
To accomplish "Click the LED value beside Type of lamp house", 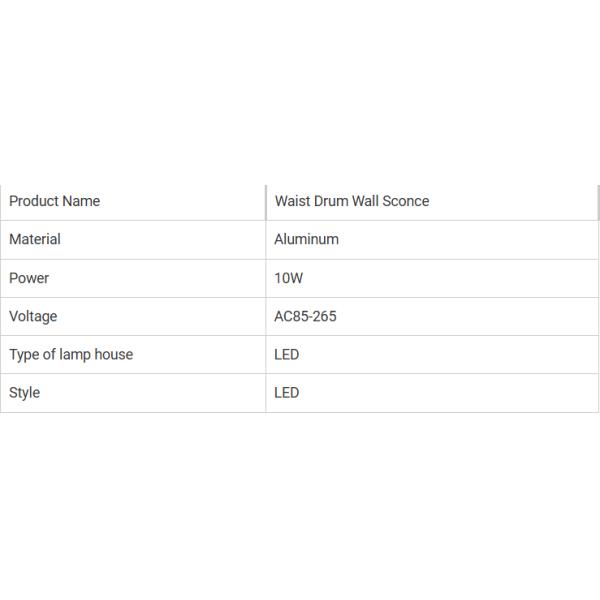I will click(287, 354).
